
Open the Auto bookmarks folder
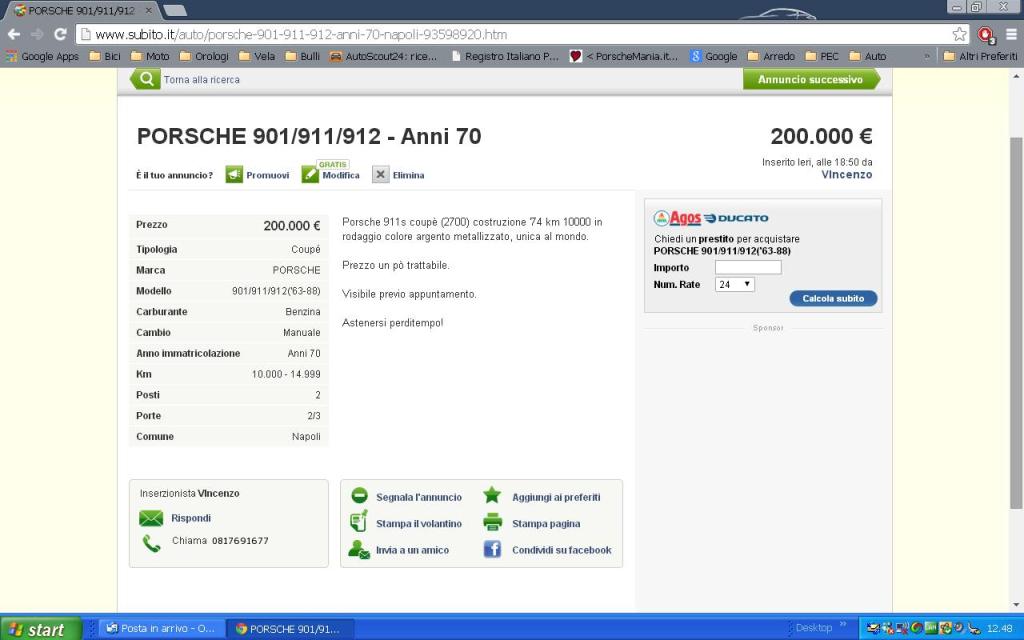click(x=868, y=56)
